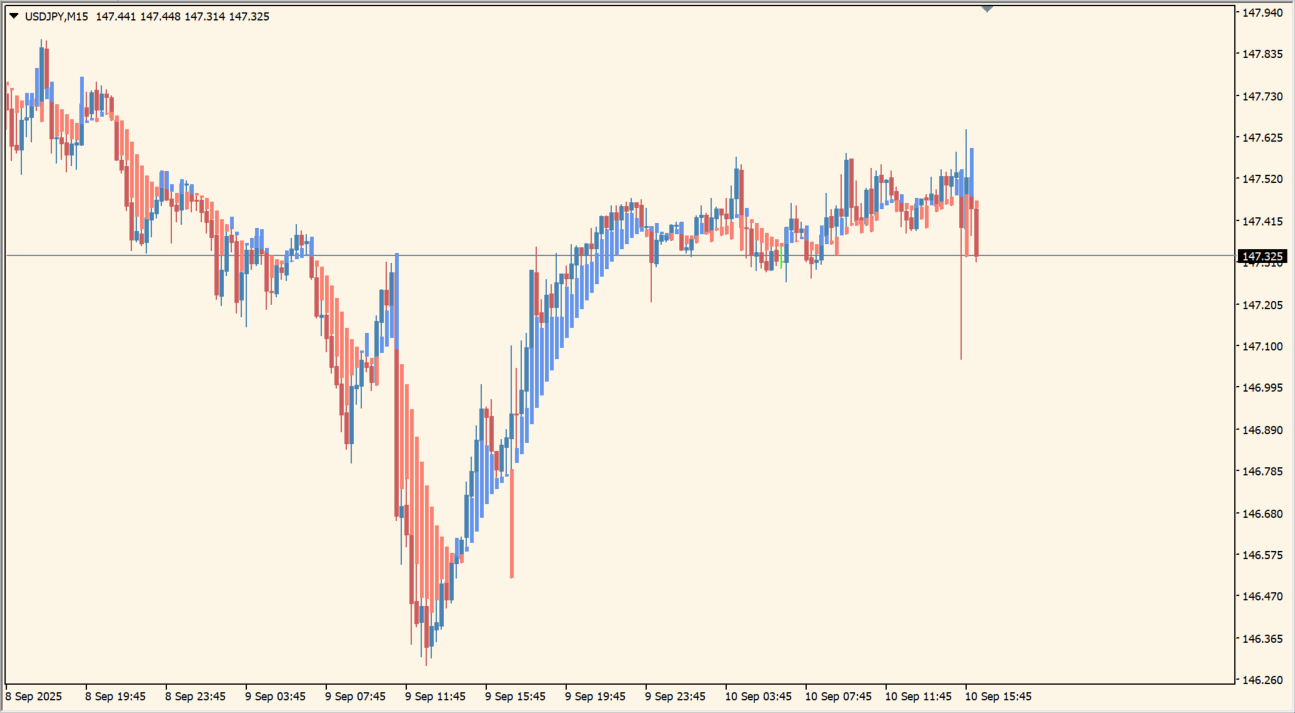Click the 146.680 level on price scale
This screenshot has height=713, width=1295.
[1261, 513]
